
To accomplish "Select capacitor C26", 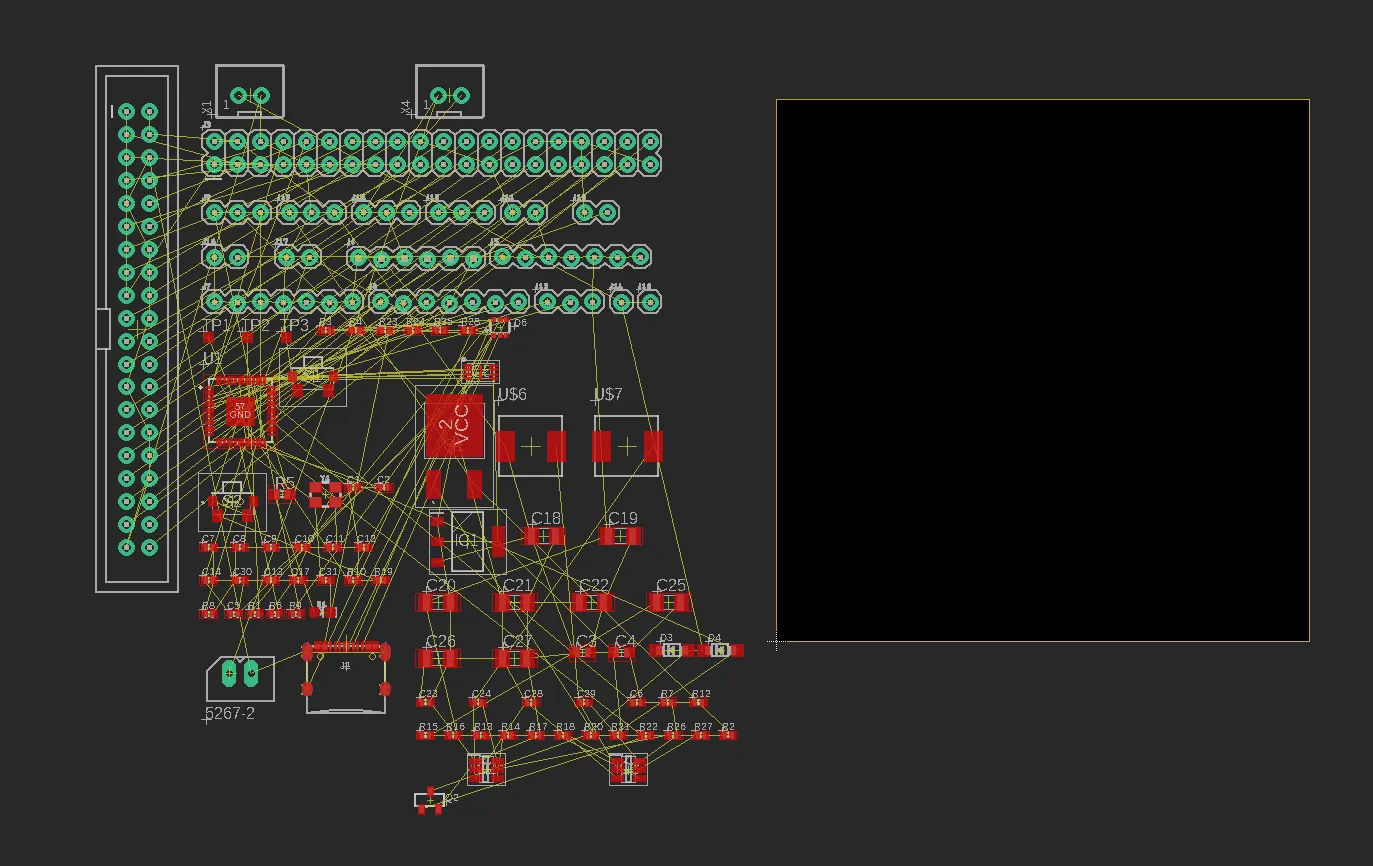I will 438,658.
